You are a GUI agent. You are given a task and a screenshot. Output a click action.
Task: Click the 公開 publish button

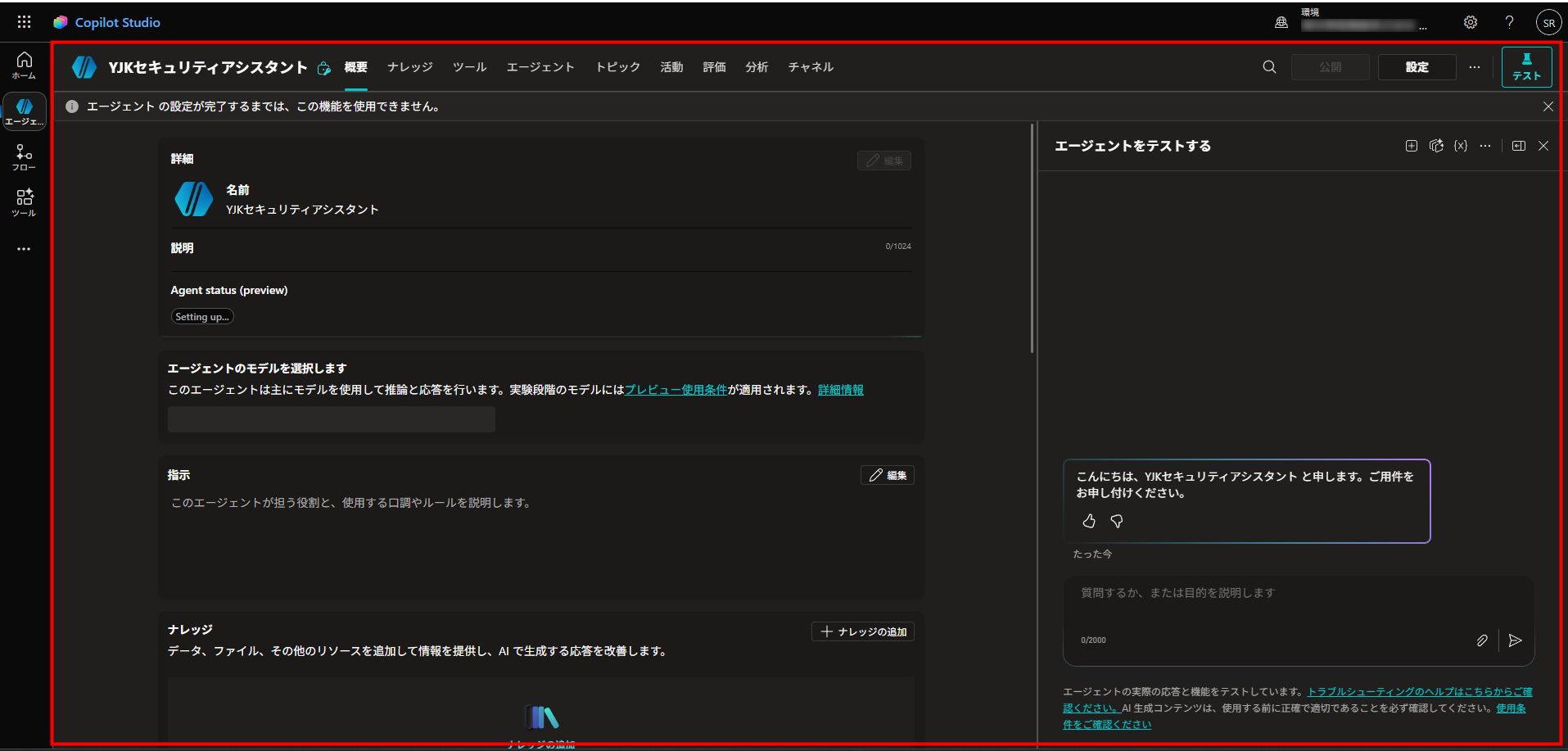(x=1331, y=67)
